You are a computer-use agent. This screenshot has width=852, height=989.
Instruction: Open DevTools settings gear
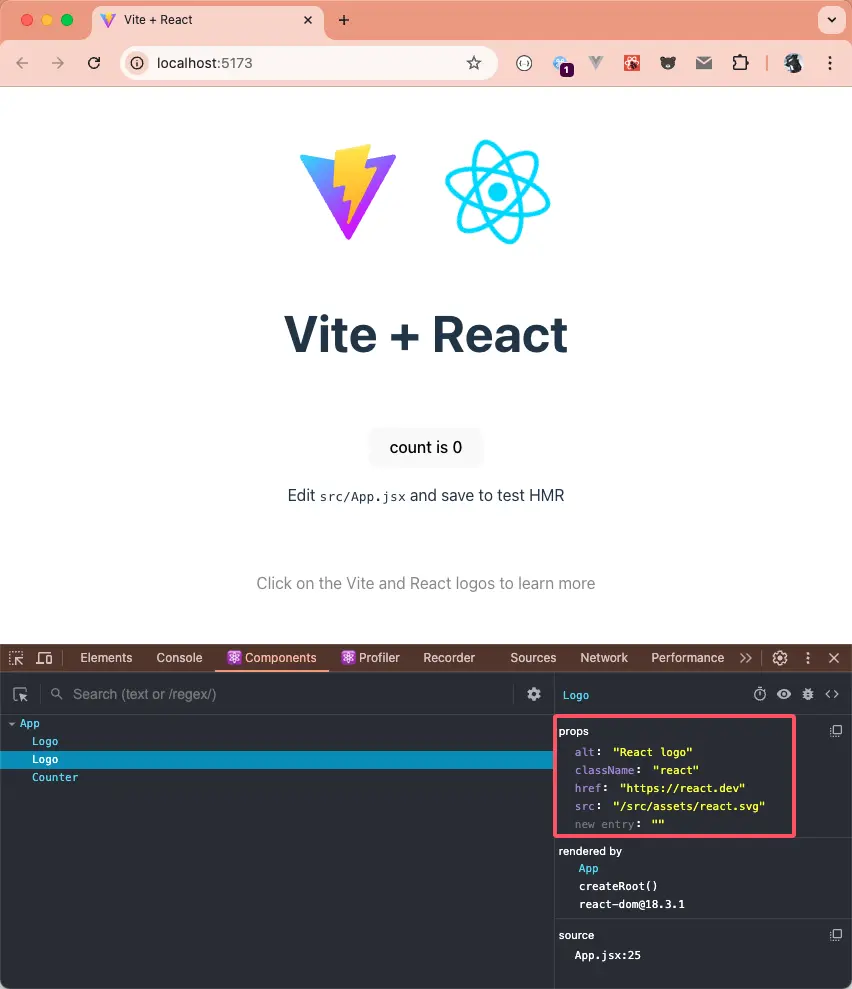[780, 658]
